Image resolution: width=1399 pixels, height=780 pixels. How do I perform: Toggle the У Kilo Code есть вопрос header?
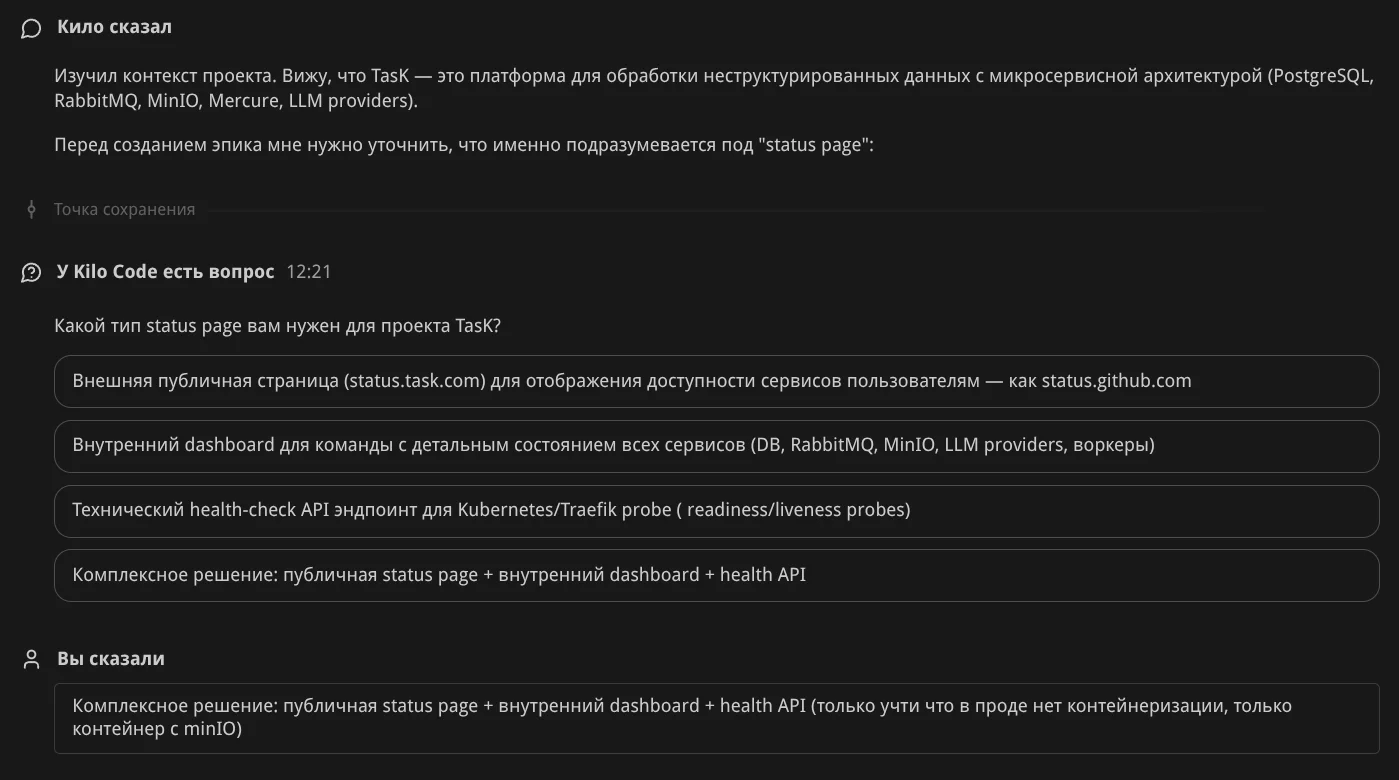(165, 272)
